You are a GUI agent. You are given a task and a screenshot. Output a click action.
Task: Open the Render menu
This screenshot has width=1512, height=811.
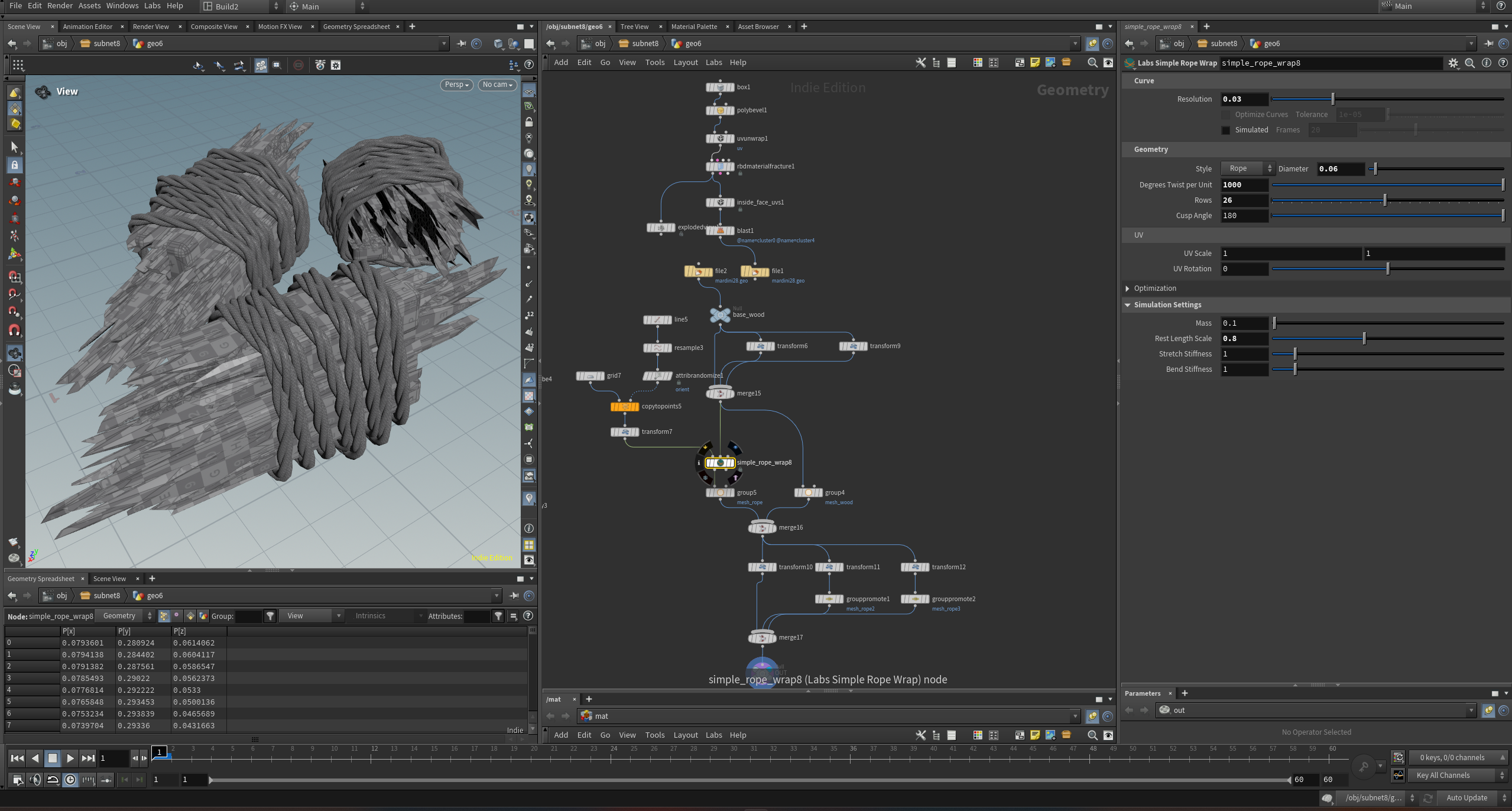coord(60,6)
